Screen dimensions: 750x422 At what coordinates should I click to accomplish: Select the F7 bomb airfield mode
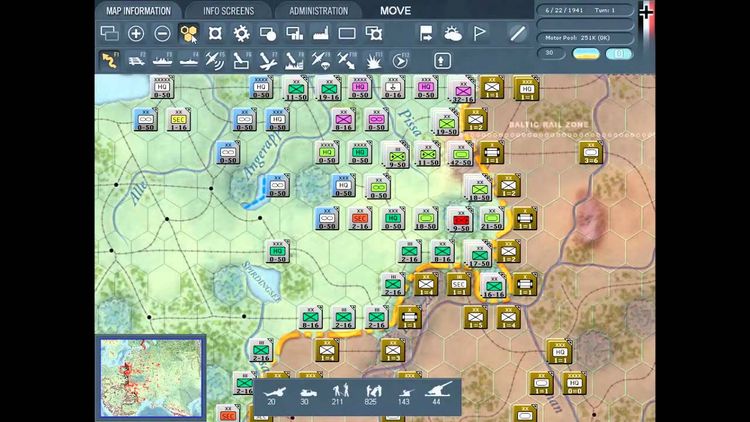268,61
